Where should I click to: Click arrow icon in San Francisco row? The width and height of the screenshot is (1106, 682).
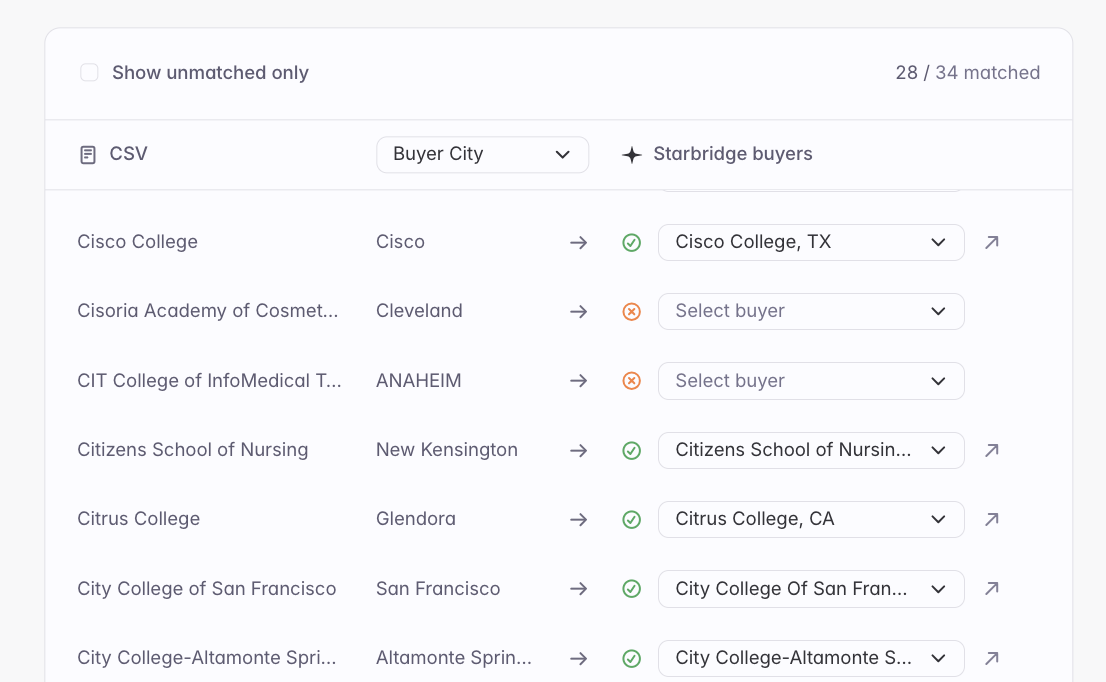click(578, 589)
